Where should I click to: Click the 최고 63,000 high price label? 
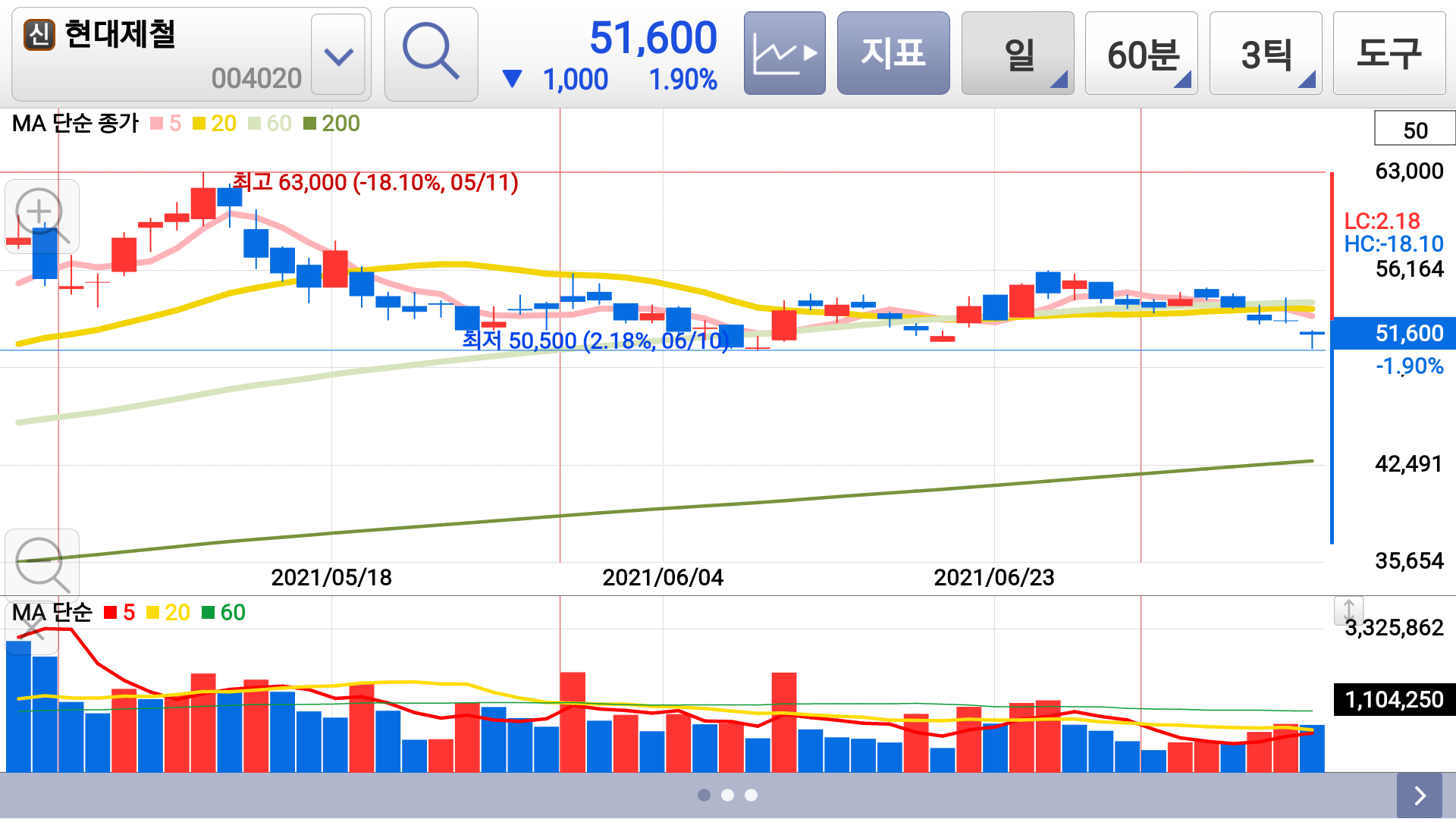tap(375, 182)
